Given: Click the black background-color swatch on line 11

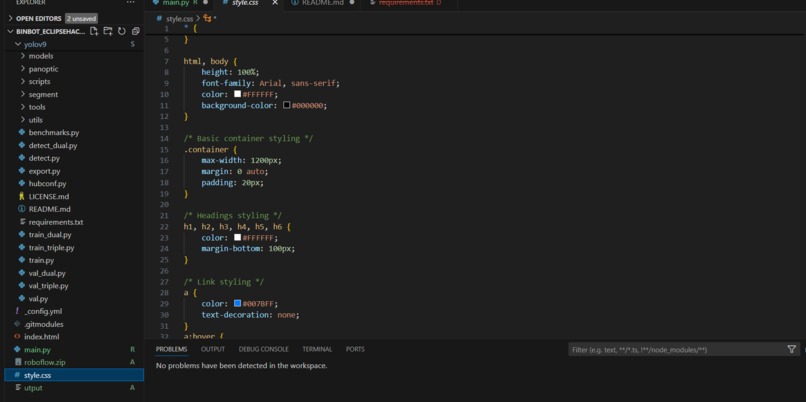Looking at the screenshot, I should pyautogui.click(x=287, y=105).
